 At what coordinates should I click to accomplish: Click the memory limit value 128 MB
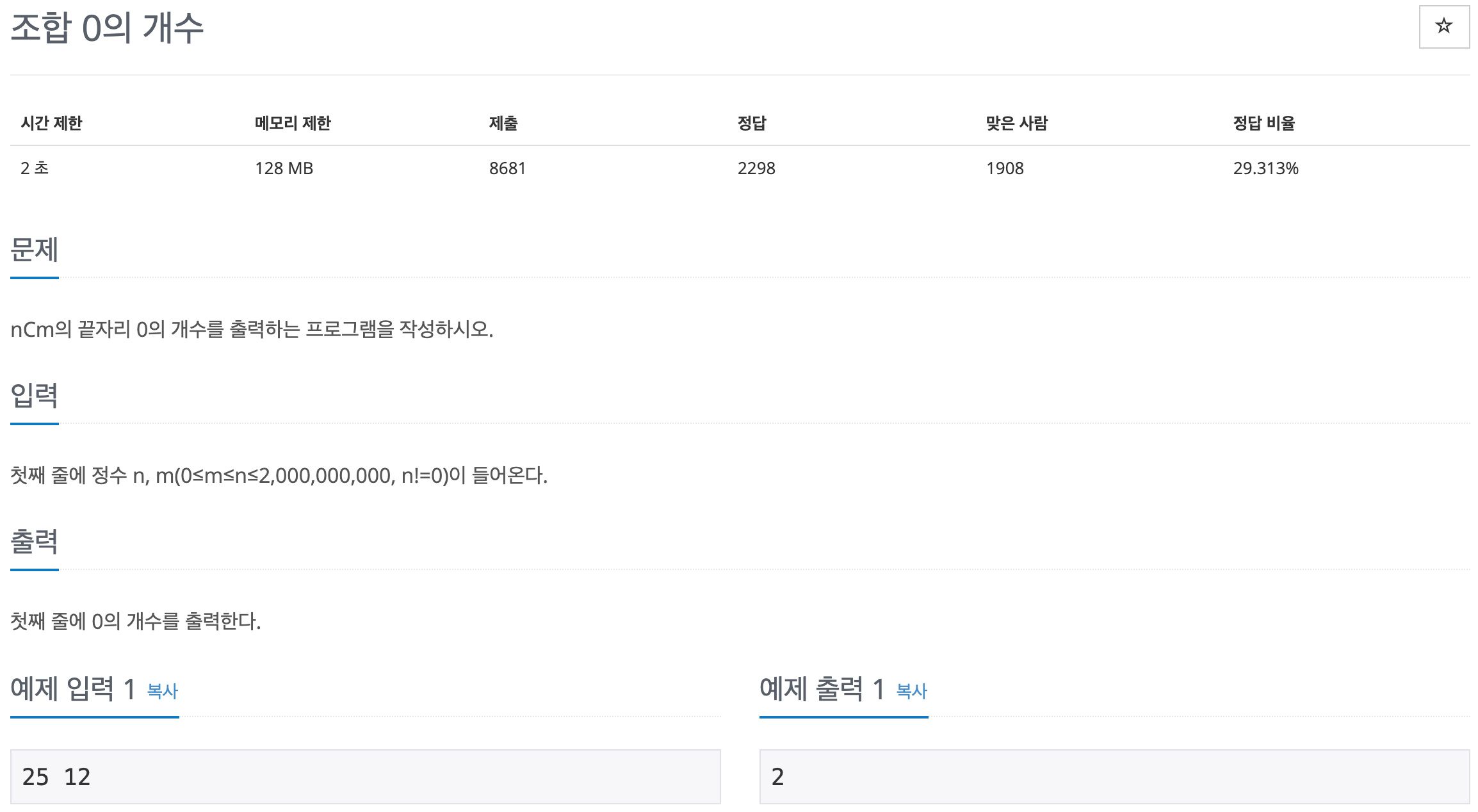284,168
